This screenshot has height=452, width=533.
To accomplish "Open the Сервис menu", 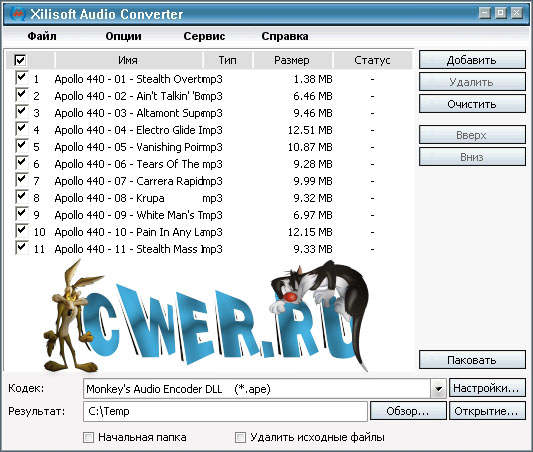I will tap(204, 36).
